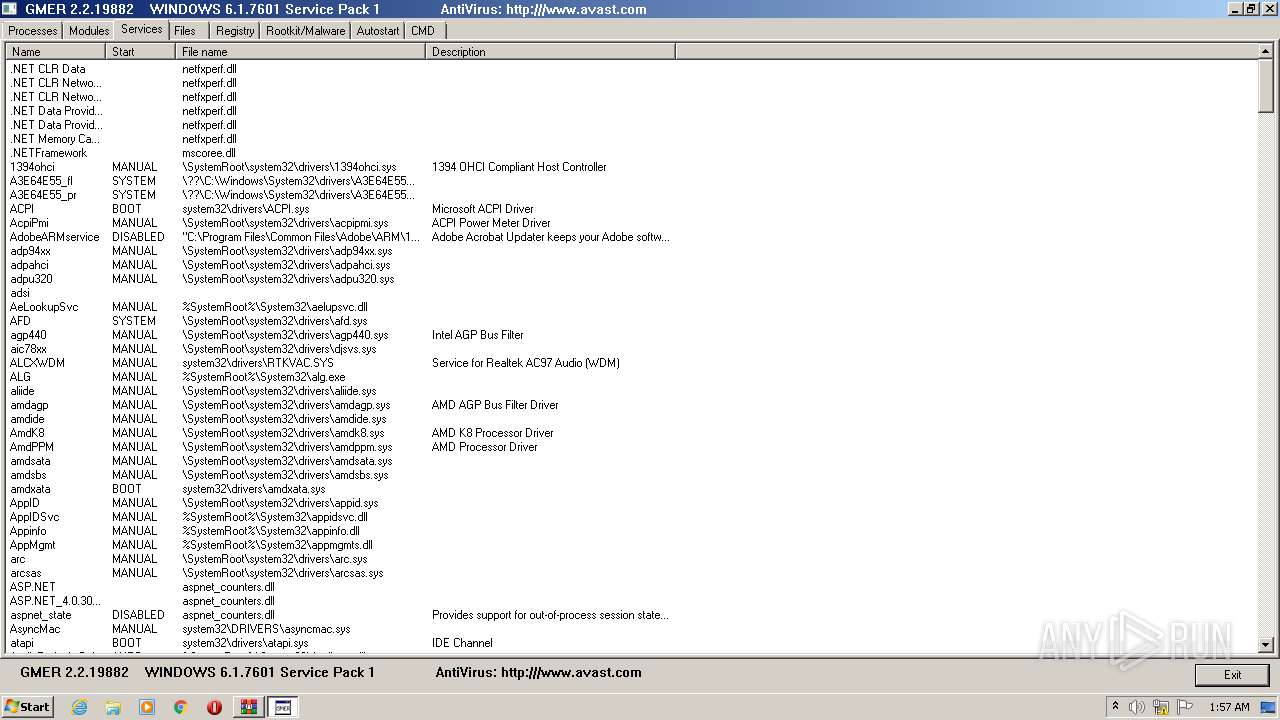Select the AmdK8 service row
The height and width of the screenshot is (720, 1280).
[631, 433]
